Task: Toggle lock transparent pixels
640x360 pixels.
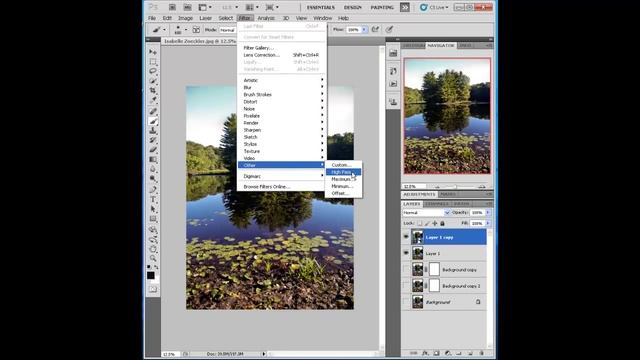Action: coord(420,223)
